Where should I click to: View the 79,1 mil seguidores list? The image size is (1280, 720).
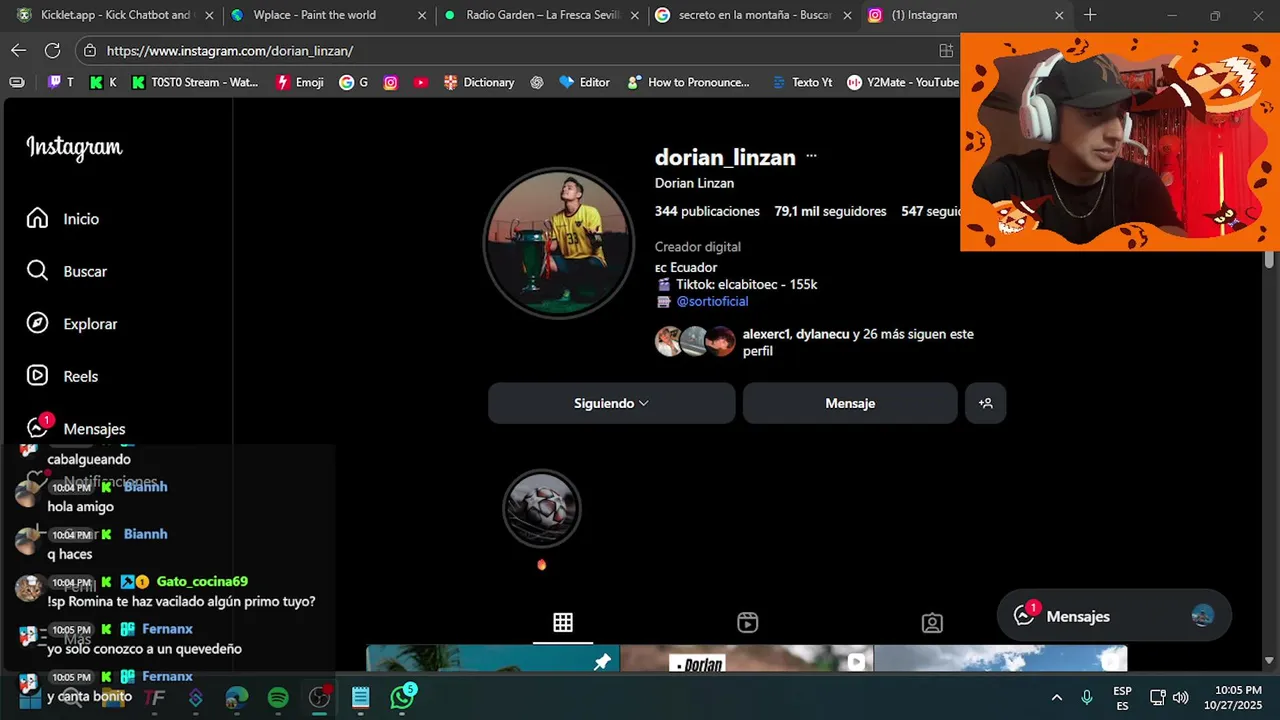830,211
